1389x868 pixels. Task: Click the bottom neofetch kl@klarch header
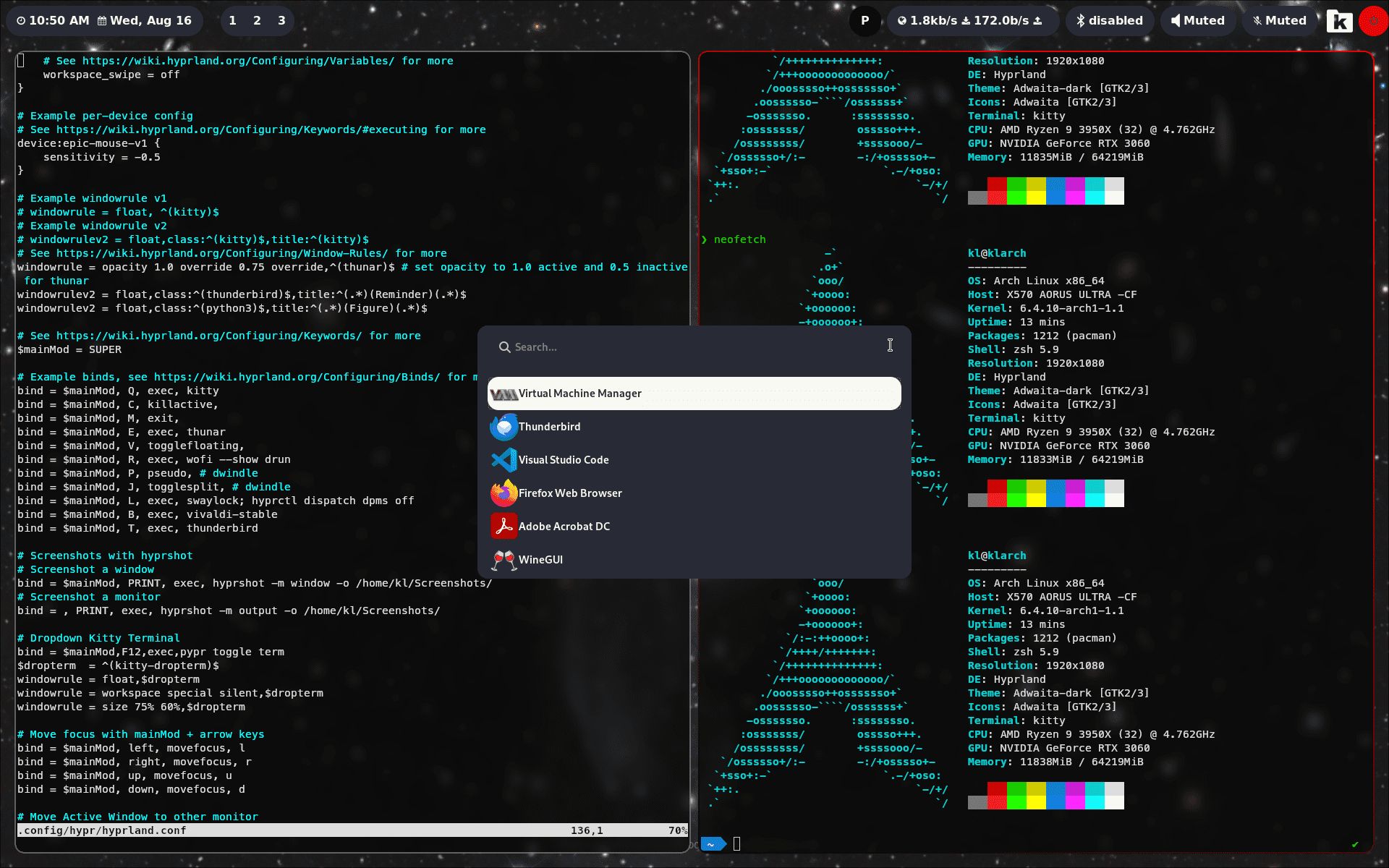[x=997, y=556]
